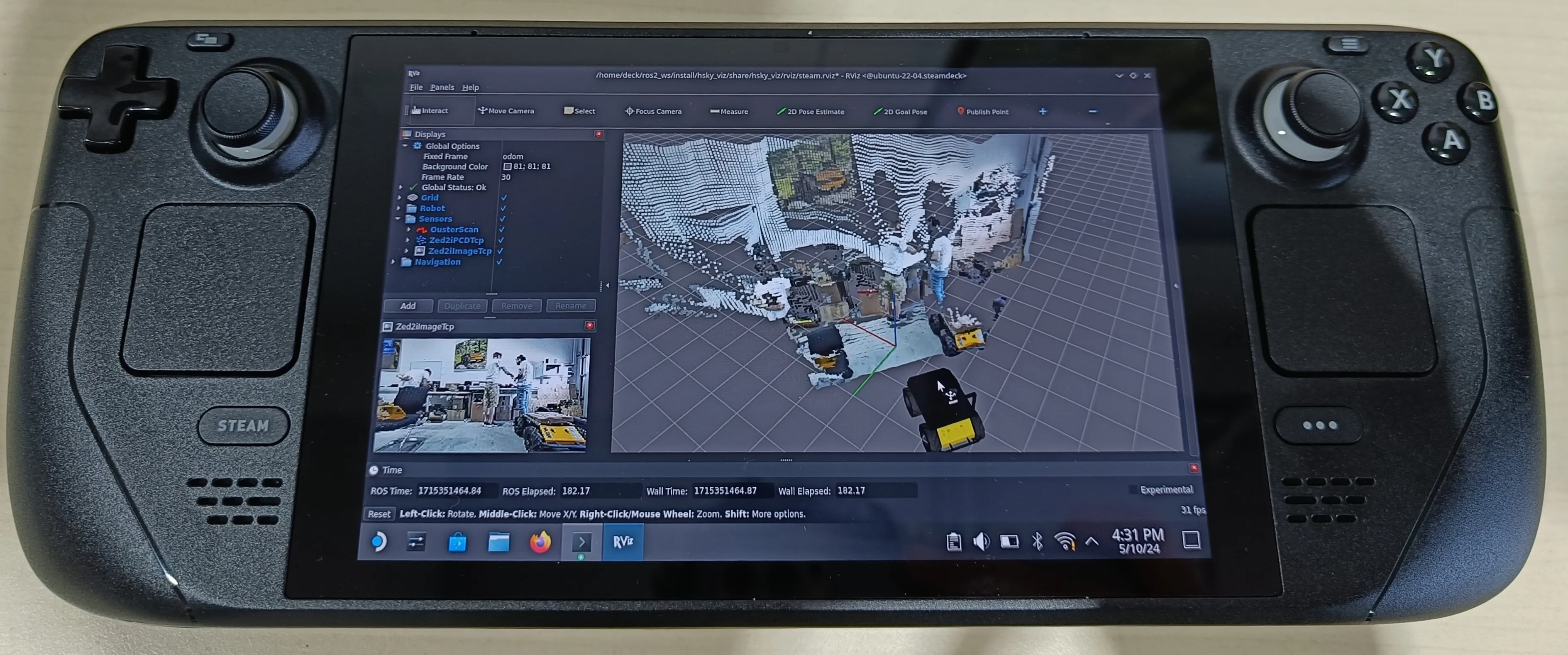This screenshot has width=1568, height=655.
Task: Uncheck the Grid display checkbox
Action: (x=503, y=198)
